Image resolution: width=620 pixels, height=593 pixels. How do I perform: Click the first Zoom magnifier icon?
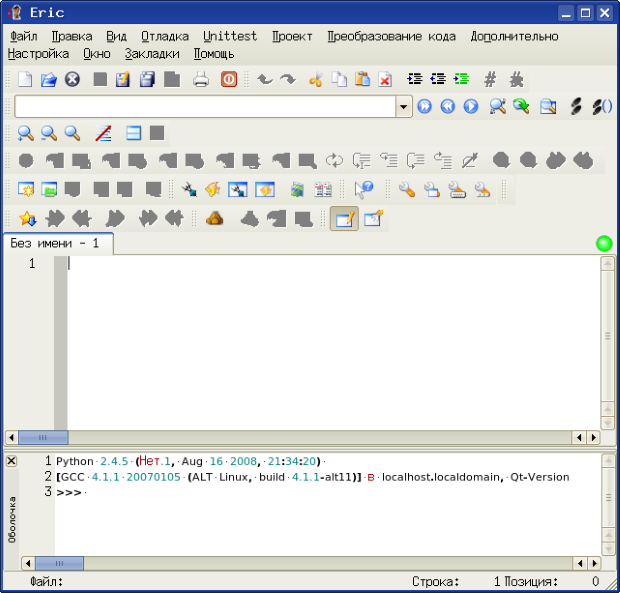25,133
